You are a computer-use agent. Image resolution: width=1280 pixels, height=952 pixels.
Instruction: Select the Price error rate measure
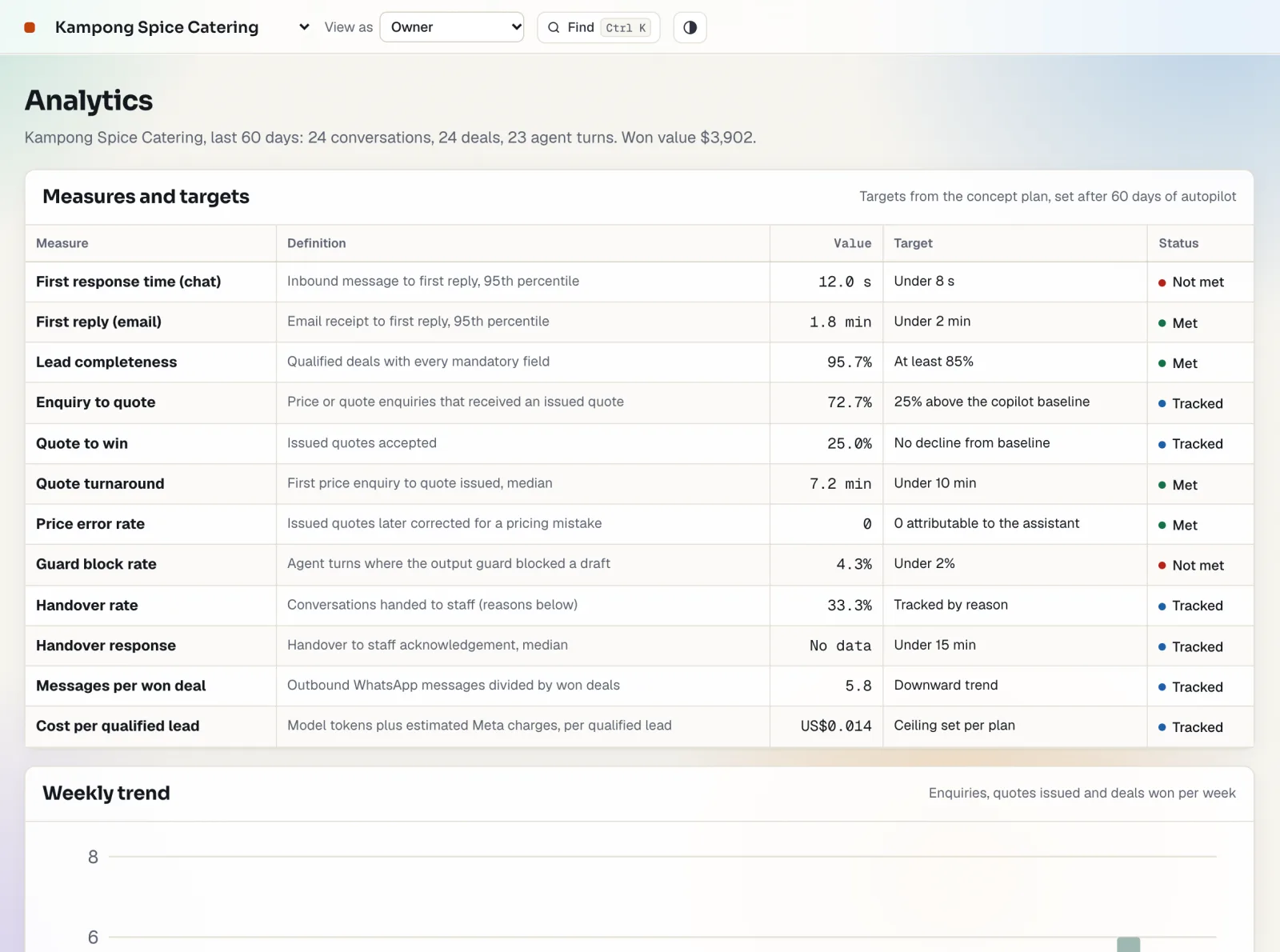pyautogui.click(x=90, y=524)
